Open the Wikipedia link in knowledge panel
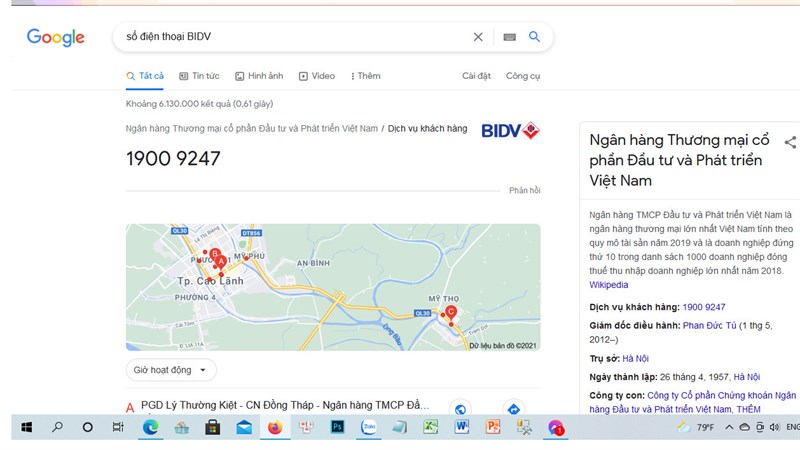The height and width of the screenshot is (450, 800). tap(609, 285)
